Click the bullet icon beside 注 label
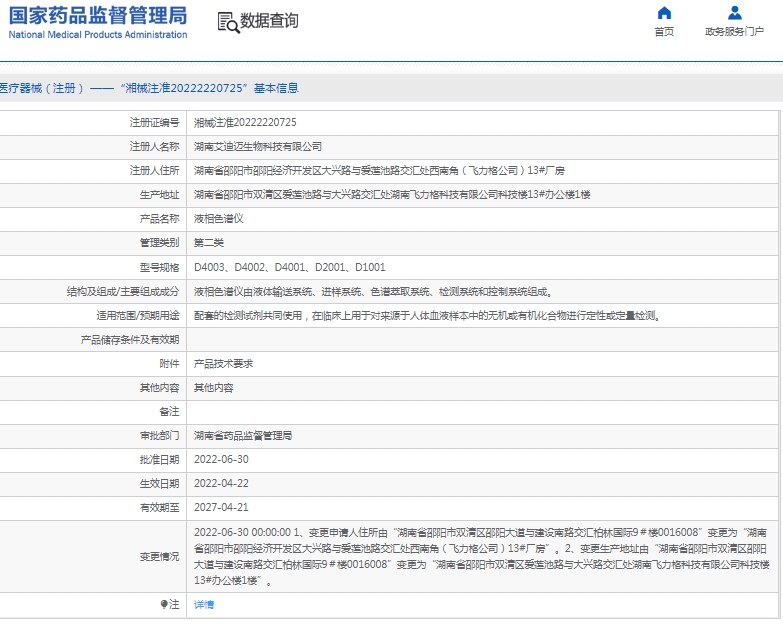 click(x=164, y=605)
